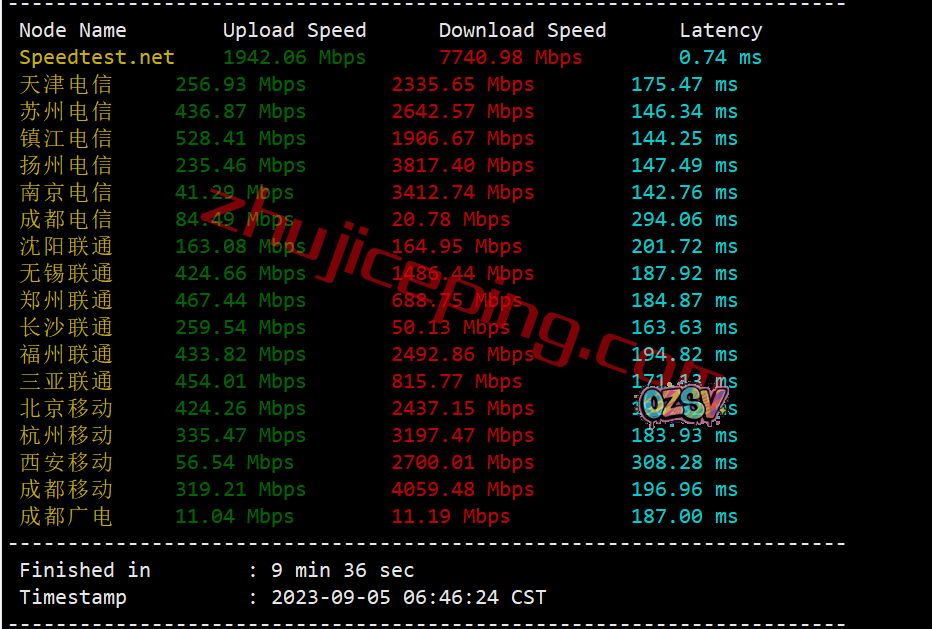Click the OZSV graffiti logo sticker
The height and width of the screenshot is (629, 932).
(x=684, y=404)
